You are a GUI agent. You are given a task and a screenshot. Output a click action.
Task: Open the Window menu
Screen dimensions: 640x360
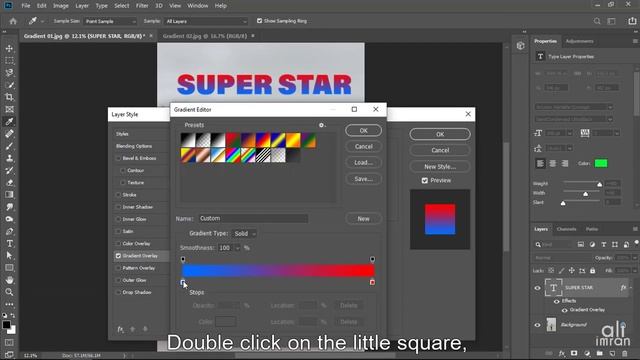point(198,6)
